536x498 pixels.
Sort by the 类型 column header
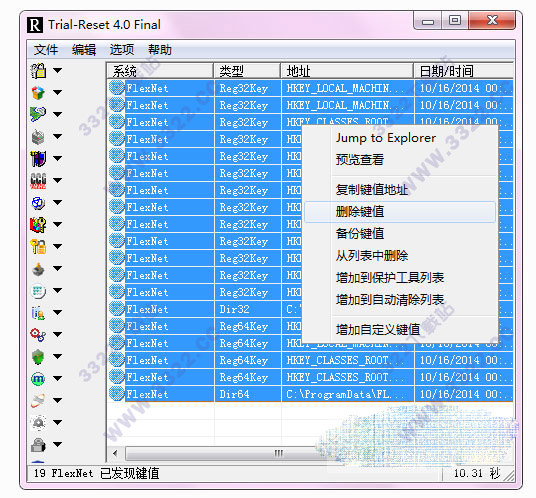tap(247, 71)
